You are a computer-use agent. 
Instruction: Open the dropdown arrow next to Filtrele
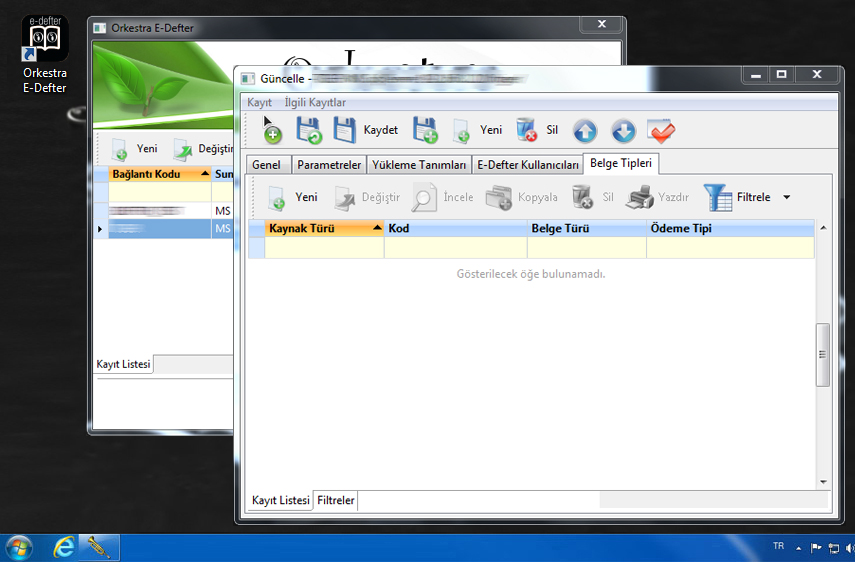786,197
